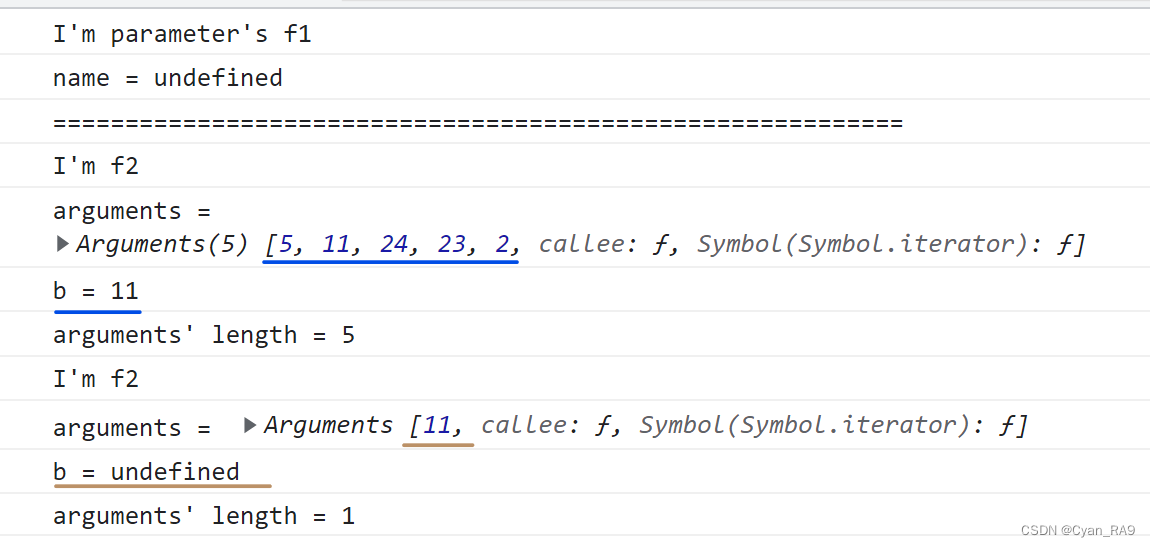Select the "I'm parameter's f1" log line
This screenshot has height=547, width=1150.
click(x=182, y=34)
